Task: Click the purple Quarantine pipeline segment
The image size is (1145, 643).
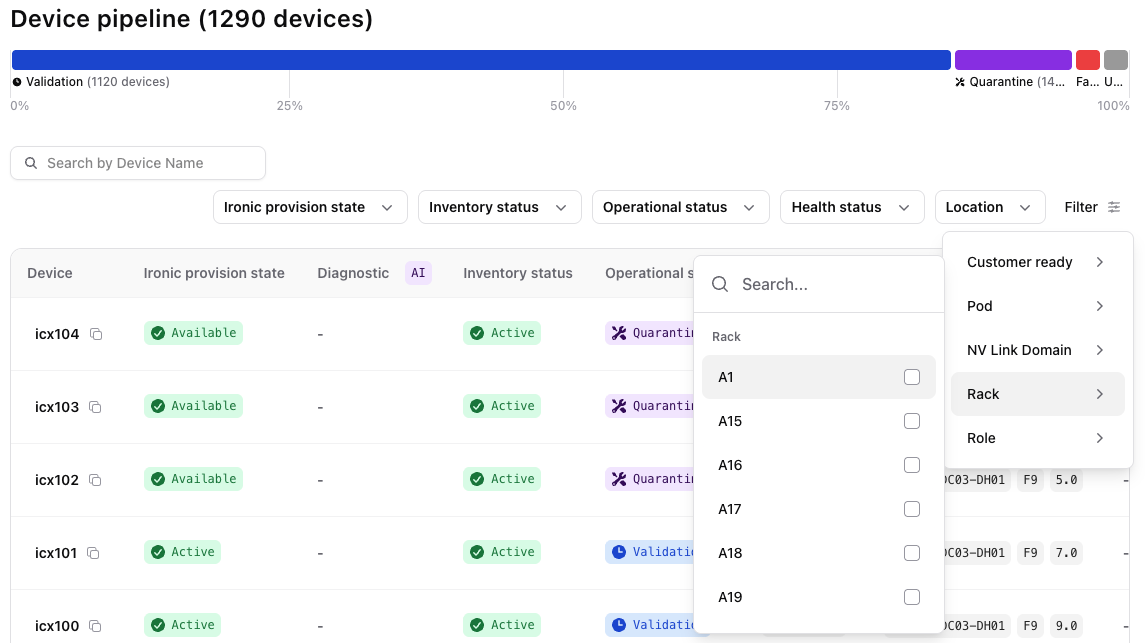Action: [x=1013, y=60]
